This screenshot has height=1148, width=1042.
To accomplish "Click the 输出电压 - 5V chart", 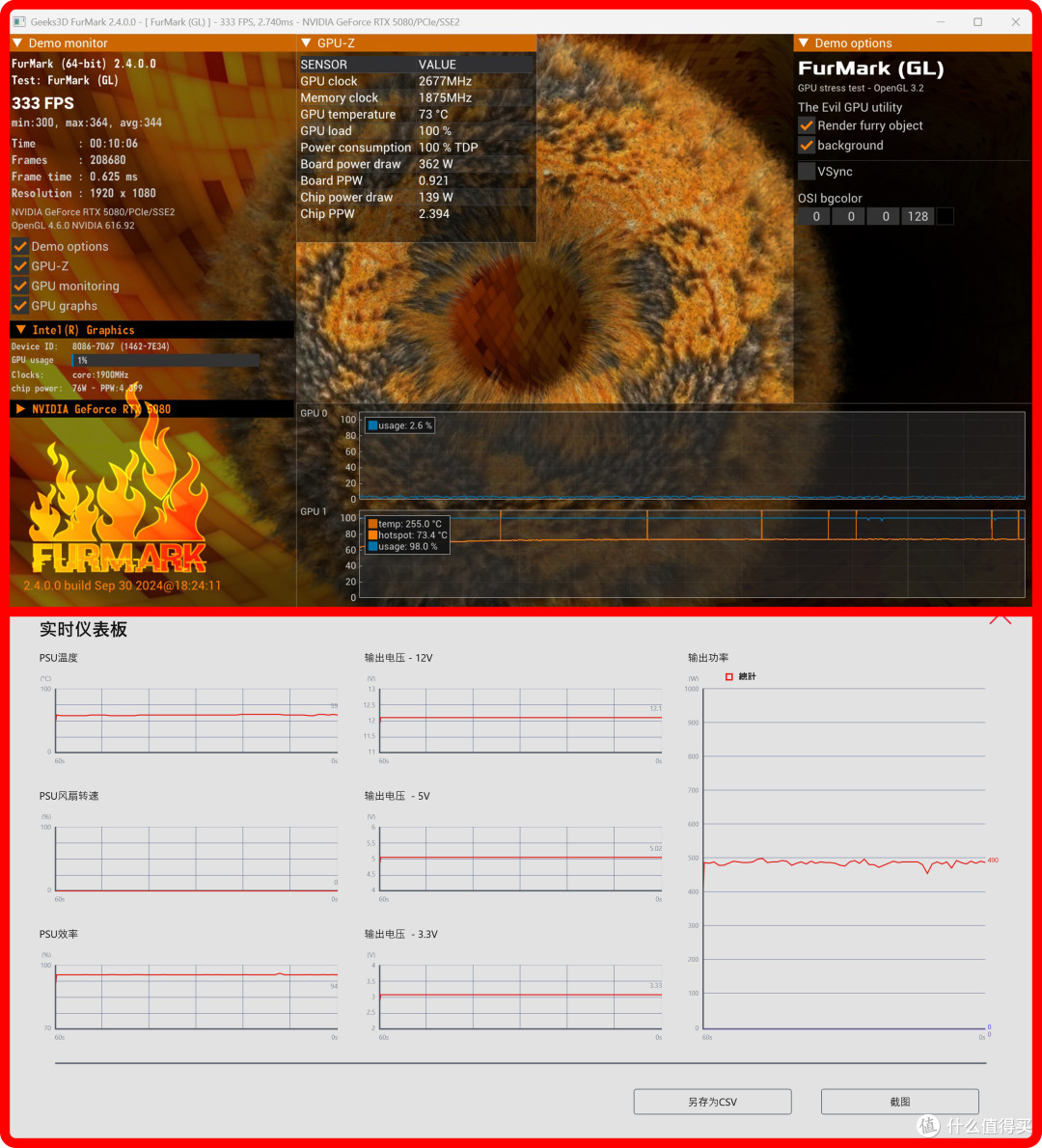I will 521,859.
